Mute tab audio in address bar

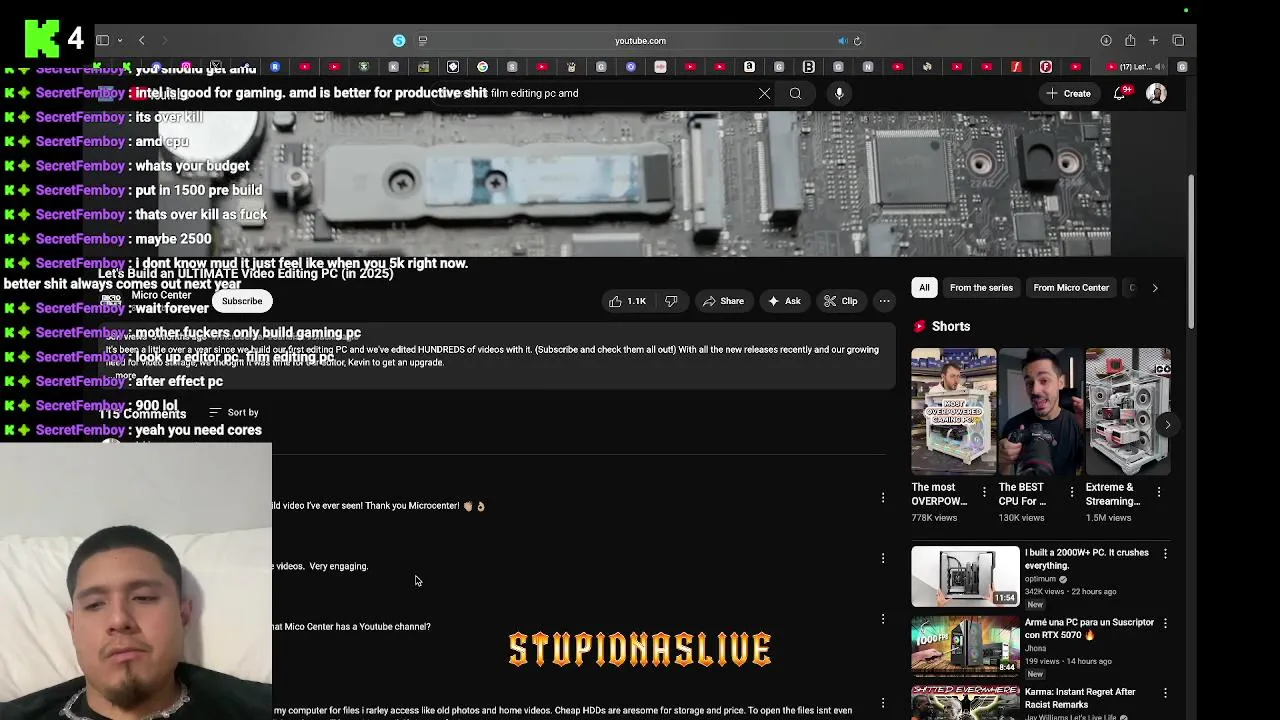(842, 41)
